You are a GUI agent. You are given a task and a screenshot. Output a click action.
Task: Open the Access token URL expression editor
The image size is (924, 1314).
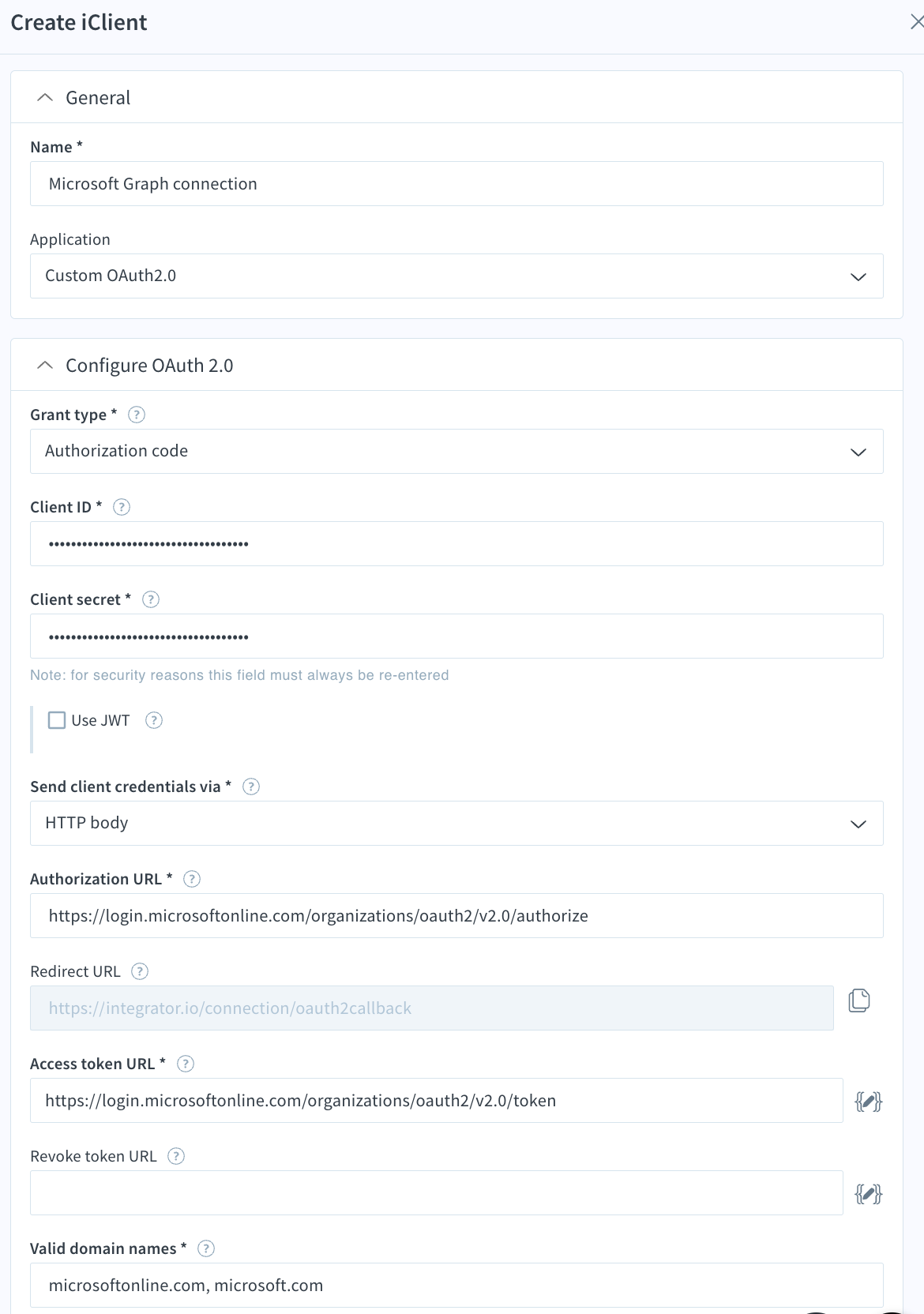[x=868, y=1101]
